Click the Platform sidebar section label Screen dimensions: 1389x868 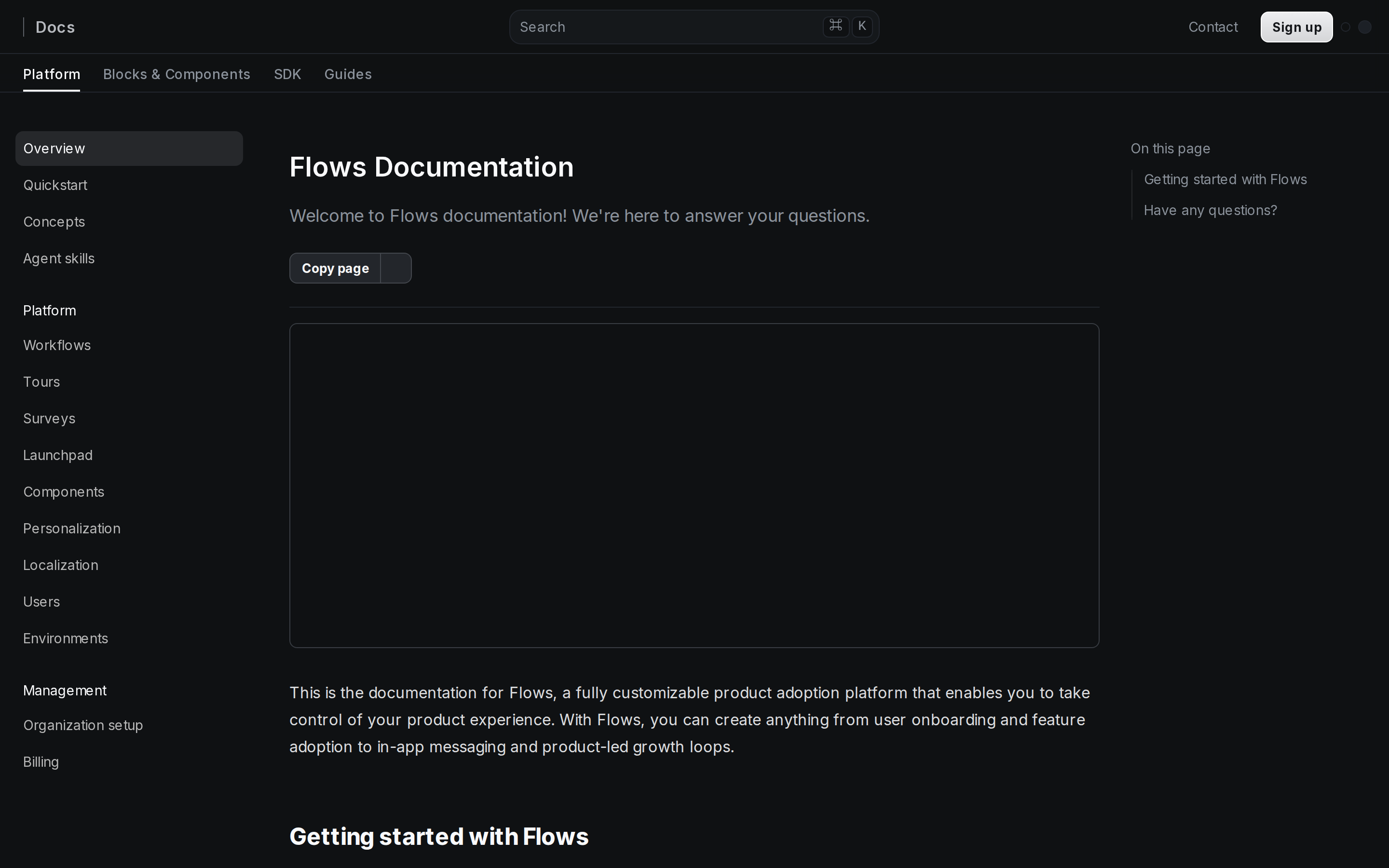49,311
